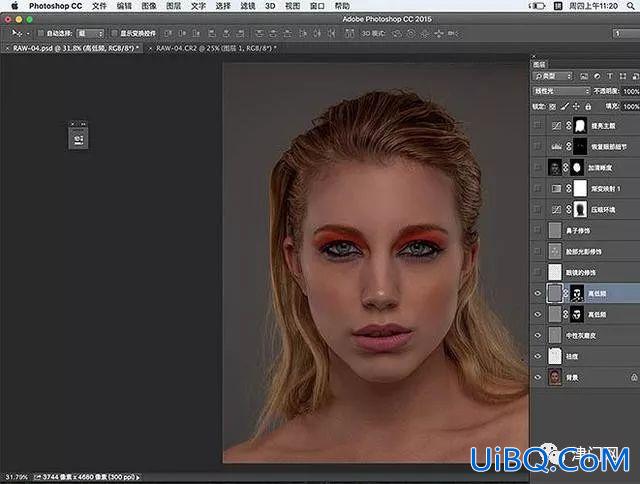Screen dimensions: 640x484
Task: Click the align bottom edges icon
Action: point(196,33)
